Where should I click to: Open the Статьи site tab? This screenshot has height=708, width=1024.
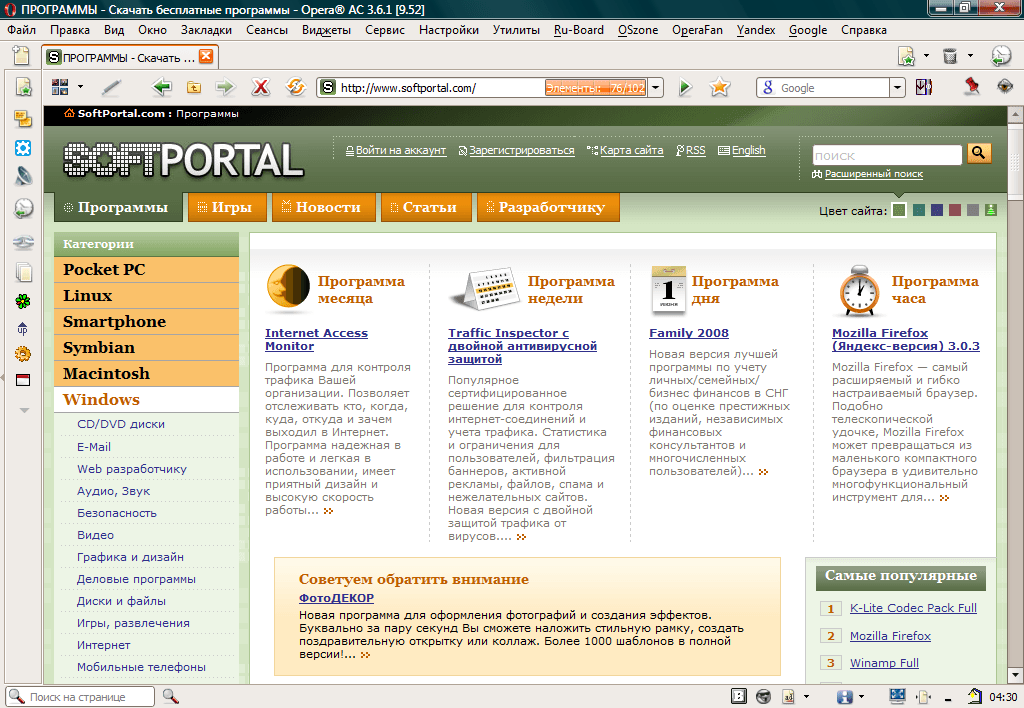pos(425,207)
